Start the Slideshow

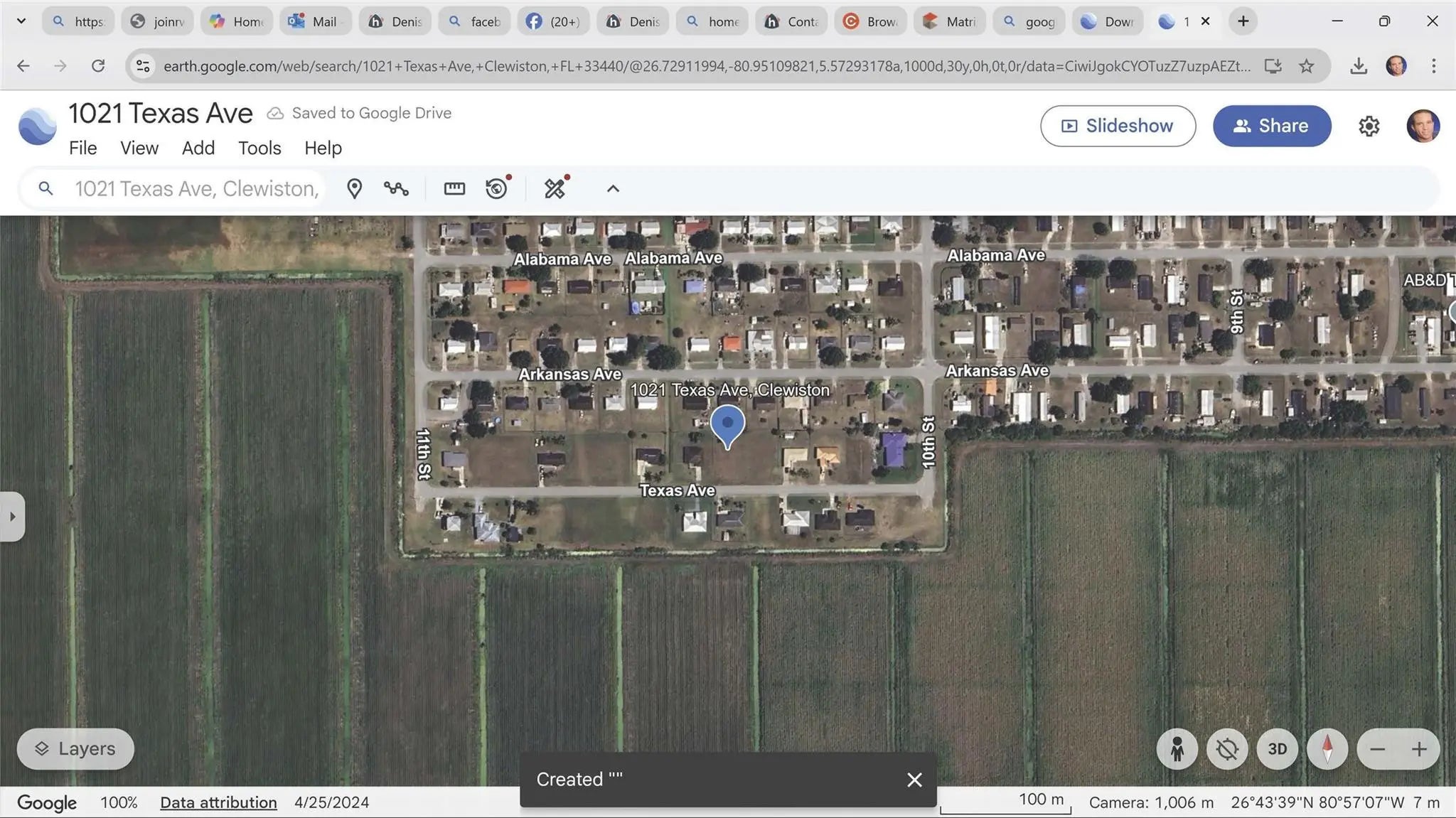click(1118, 126)
